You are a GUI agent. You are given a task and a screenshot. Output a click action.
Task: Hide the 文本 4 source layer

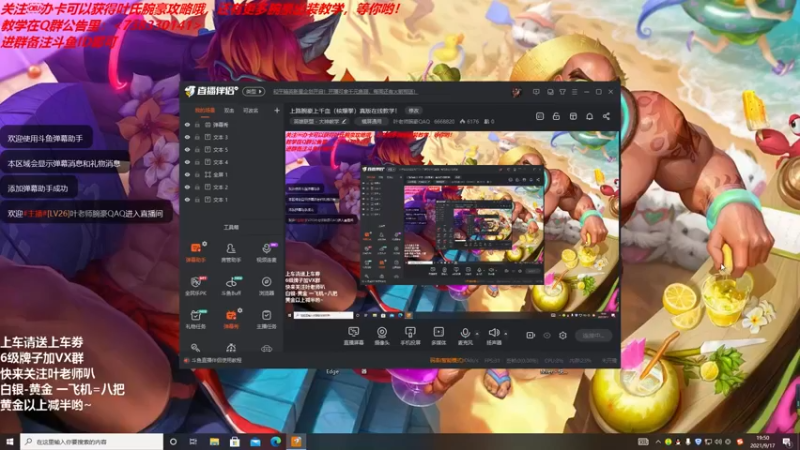(187, 162)
